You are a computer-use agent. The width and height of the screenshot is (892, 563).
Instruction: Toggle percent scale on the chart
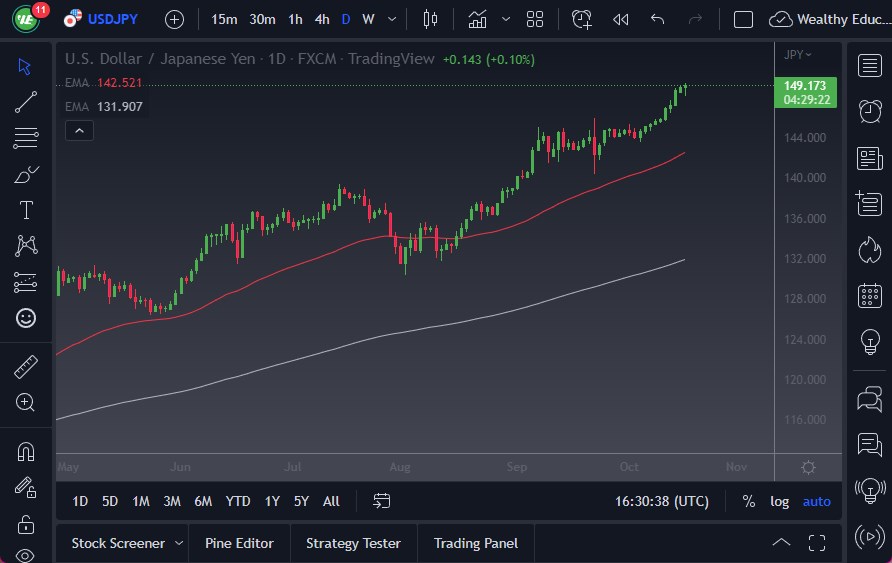tap(748, 501)
